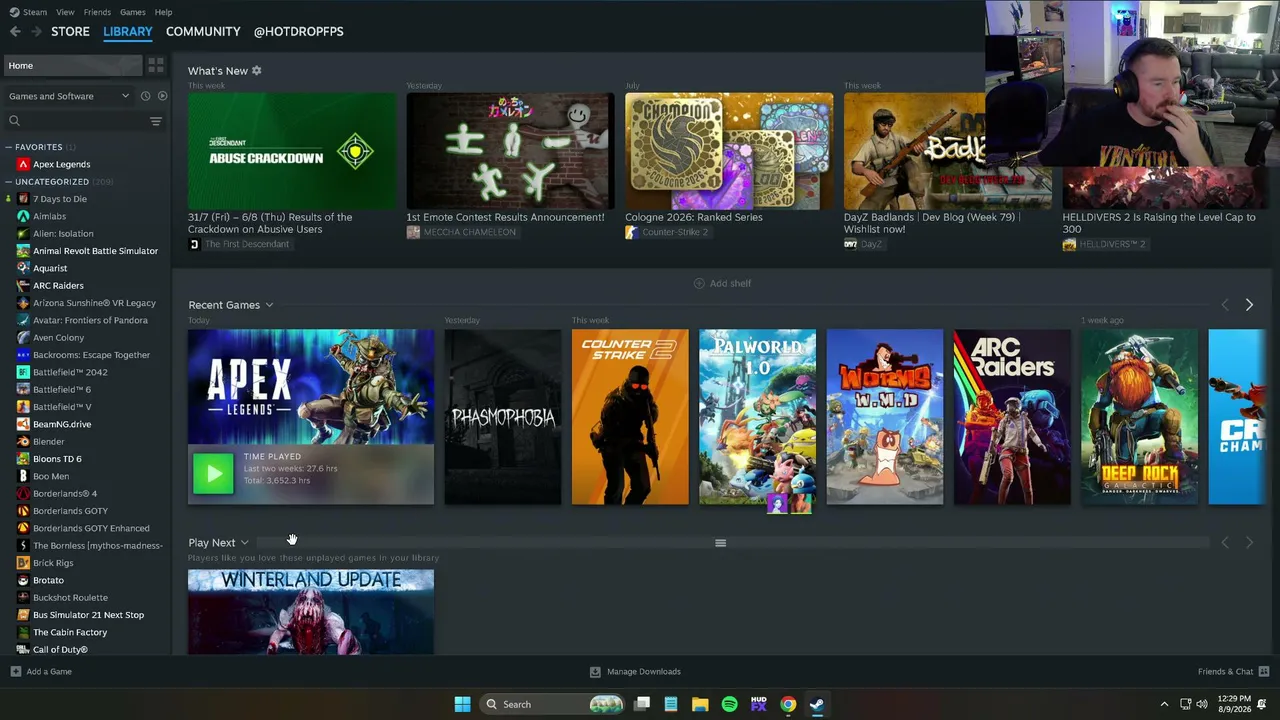Select The Cabin Factory in the list
Image resolution: width=1280 pixels, height=720 pixels.
pyautogui.click(x=70, y=632)
